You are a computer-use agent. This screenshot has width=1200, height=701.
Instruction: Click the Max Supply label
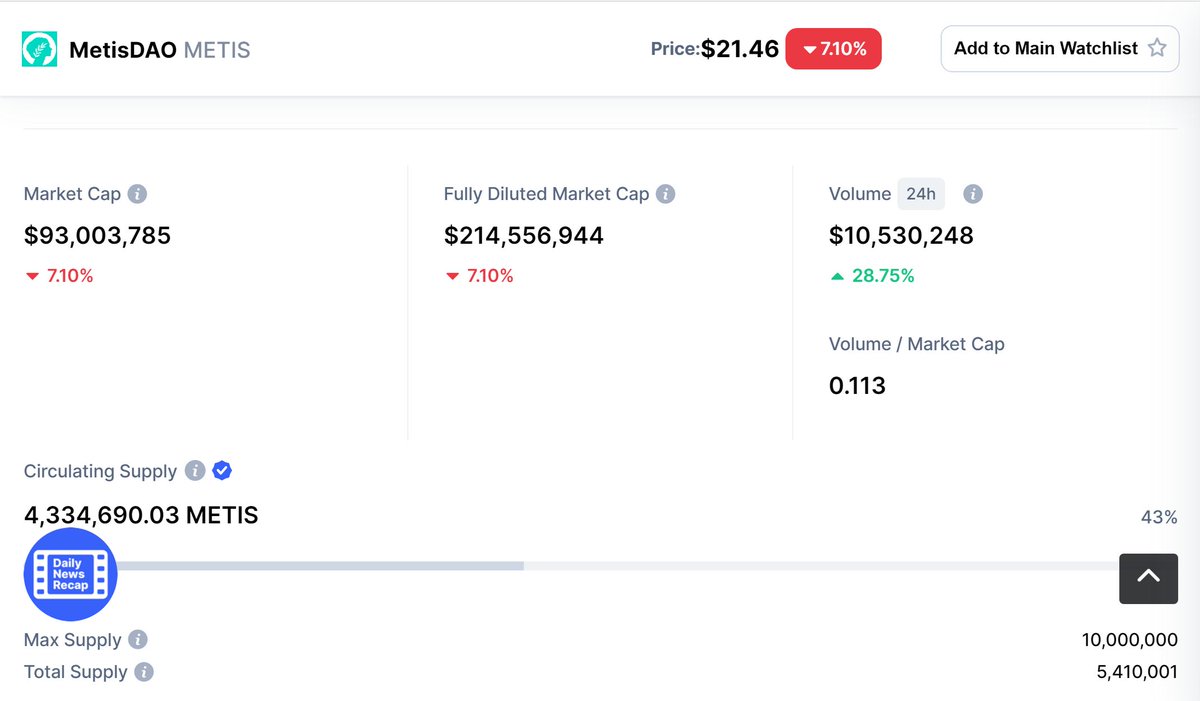pos(72,640)
